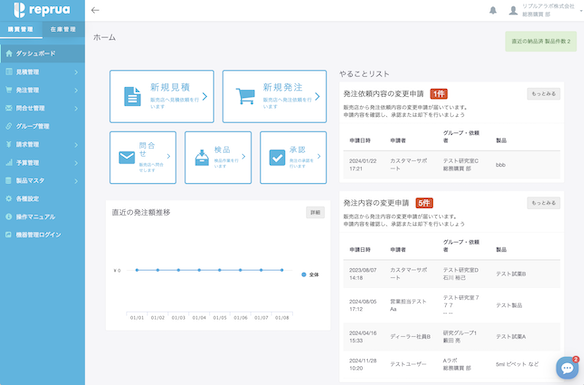Screen dimensions: 584x385
Task: Click the 5件 count badge
Action: pyautogui.click(x=424, y=203)
